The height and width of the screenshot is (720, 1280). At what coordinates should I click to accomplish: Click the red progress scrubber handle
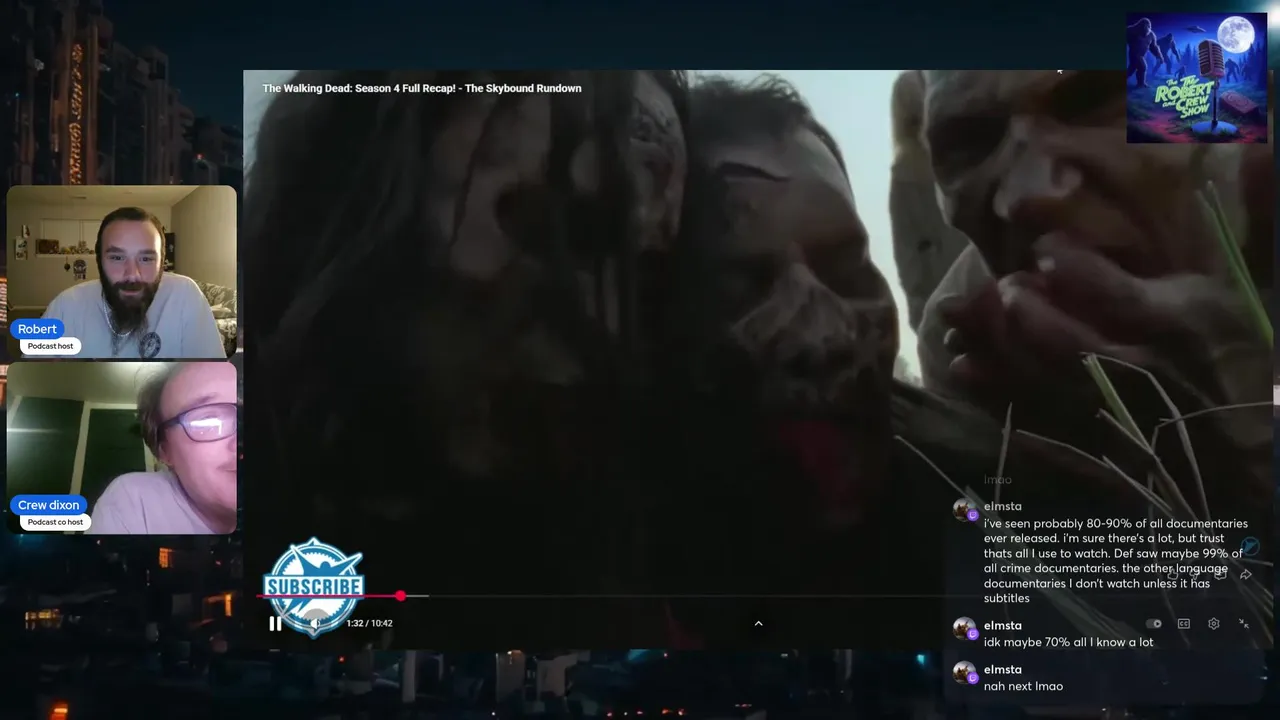(x=400, y=596)
